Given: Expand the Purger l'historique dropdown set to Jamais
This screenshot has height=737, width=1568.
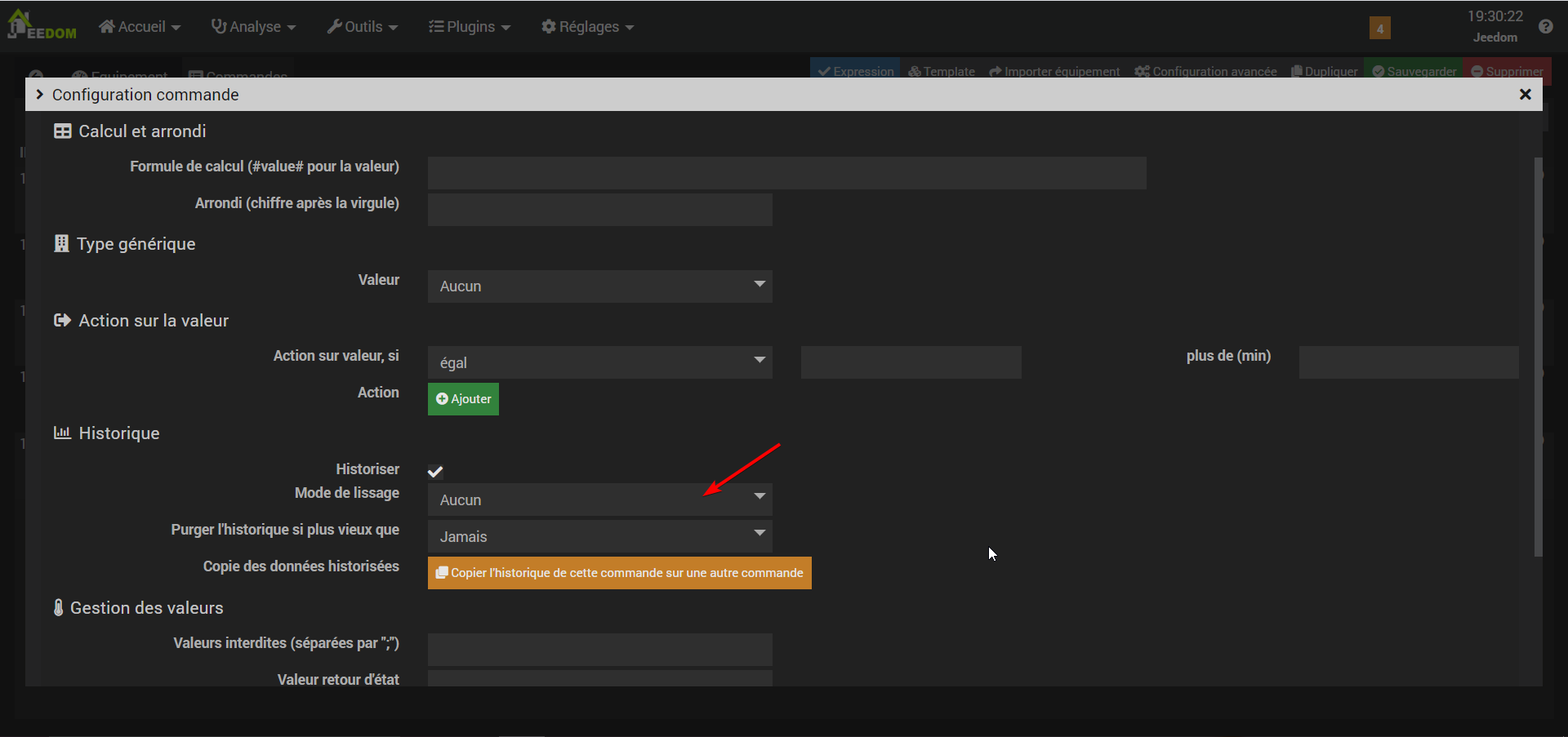Looking at the screenshot, I should [599, 536].
